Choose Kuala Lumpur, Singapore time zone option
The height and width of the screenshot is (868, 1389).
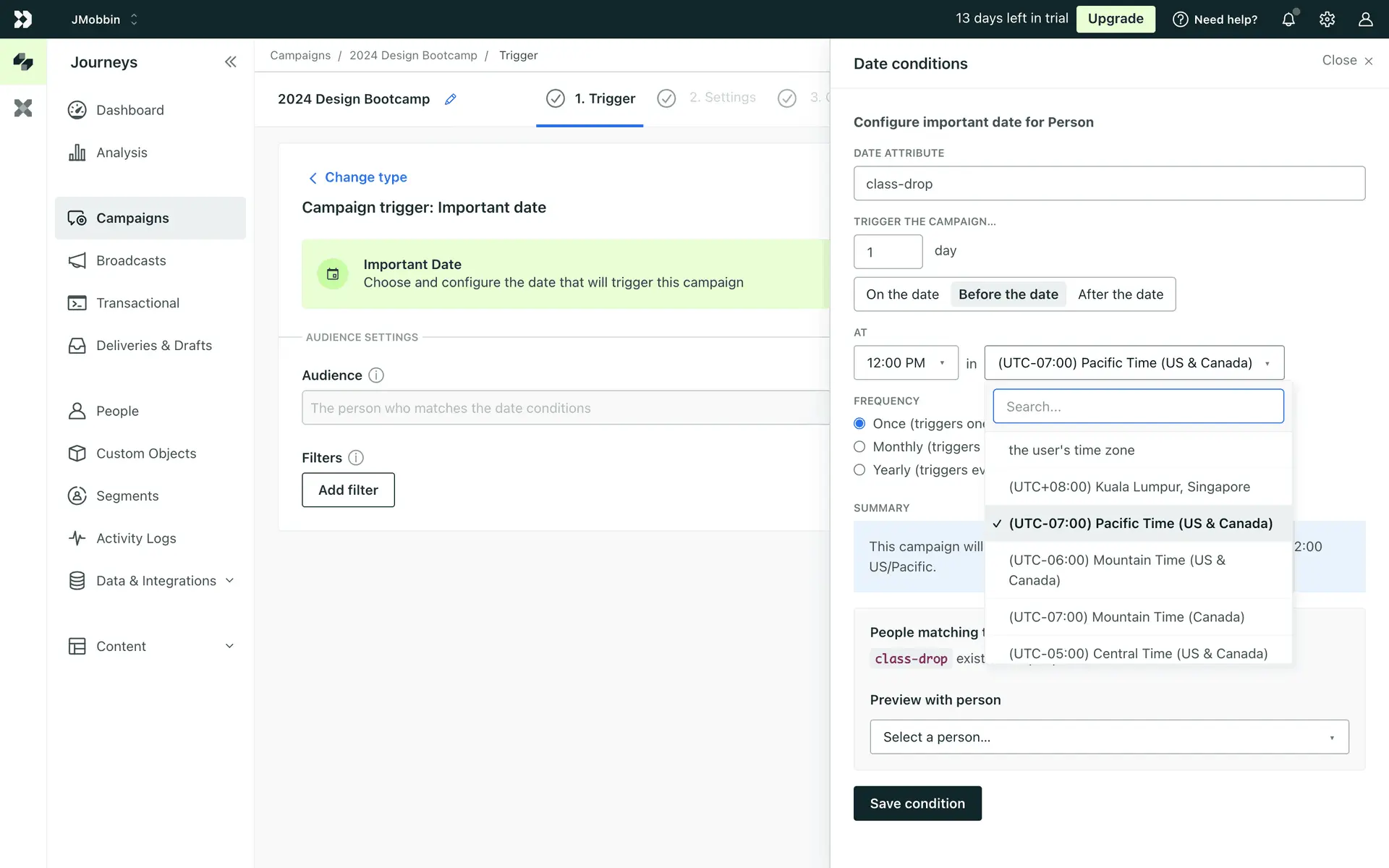coord(1129,487)
